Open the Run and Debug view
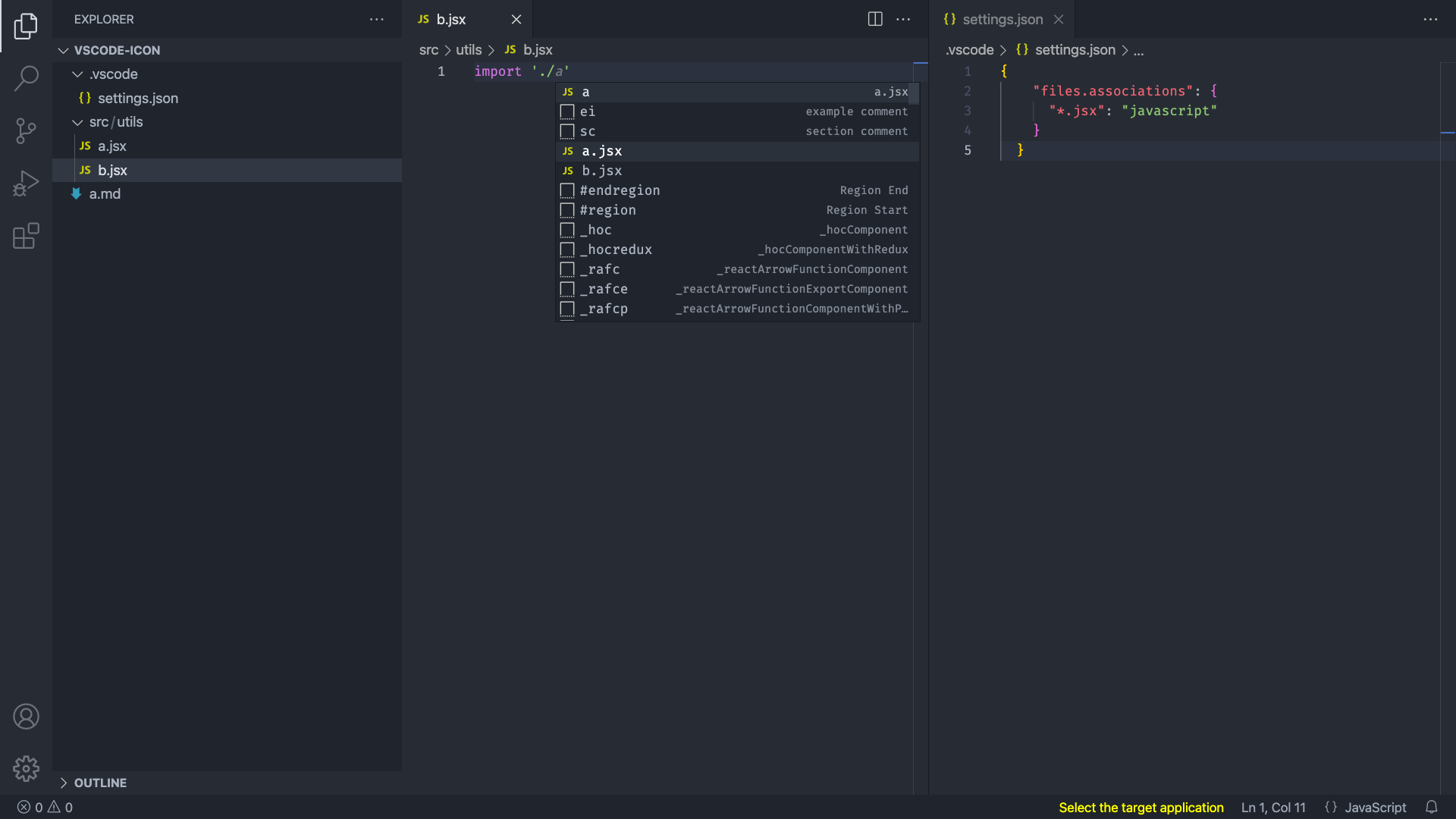 pyautogui.click(x=26, y=184)
